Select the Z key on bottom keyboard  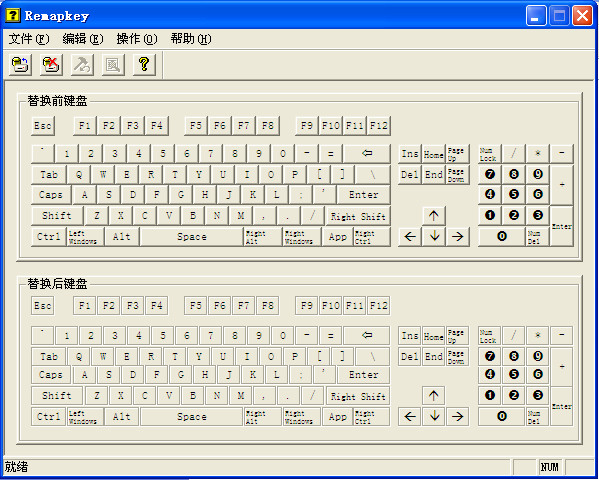[x=97, y=396]
